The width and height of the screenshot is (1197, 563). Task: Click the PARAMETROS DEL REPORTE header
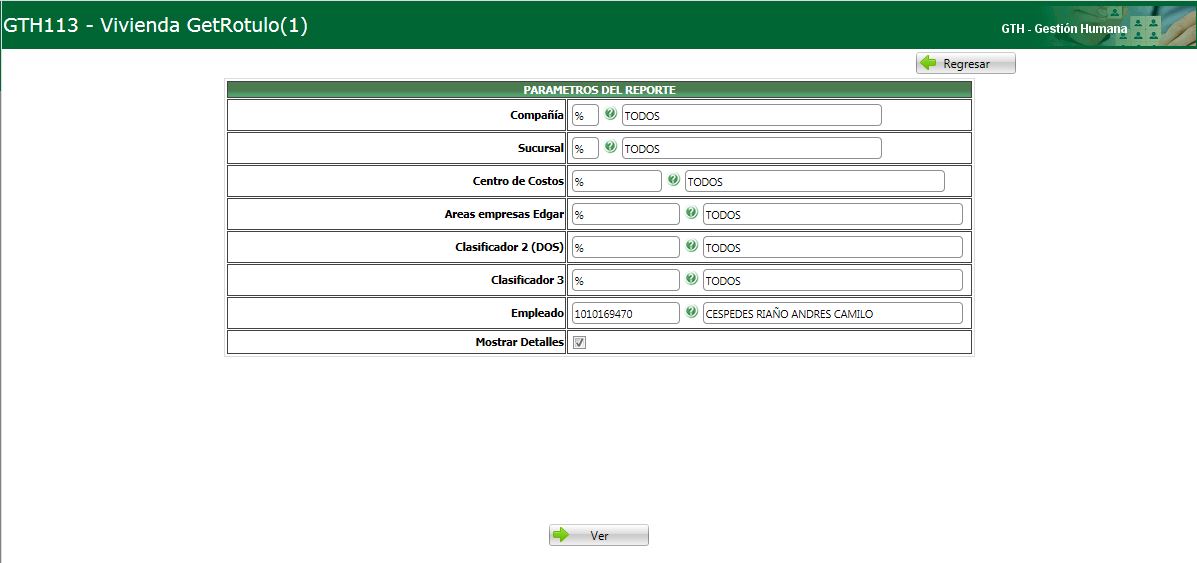(x=599, y=90)
